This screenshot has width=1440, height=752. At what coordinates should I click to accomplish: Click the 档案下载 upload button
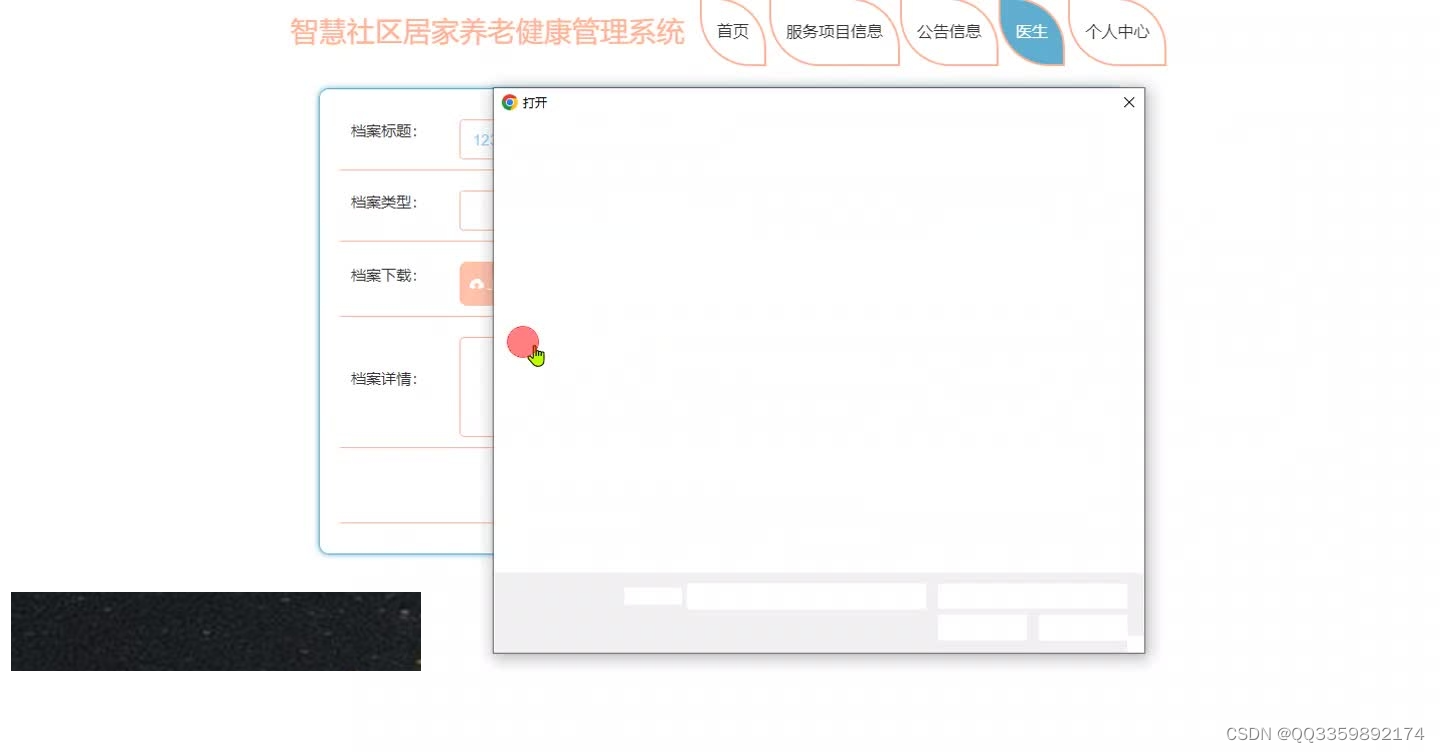[477, 284]
